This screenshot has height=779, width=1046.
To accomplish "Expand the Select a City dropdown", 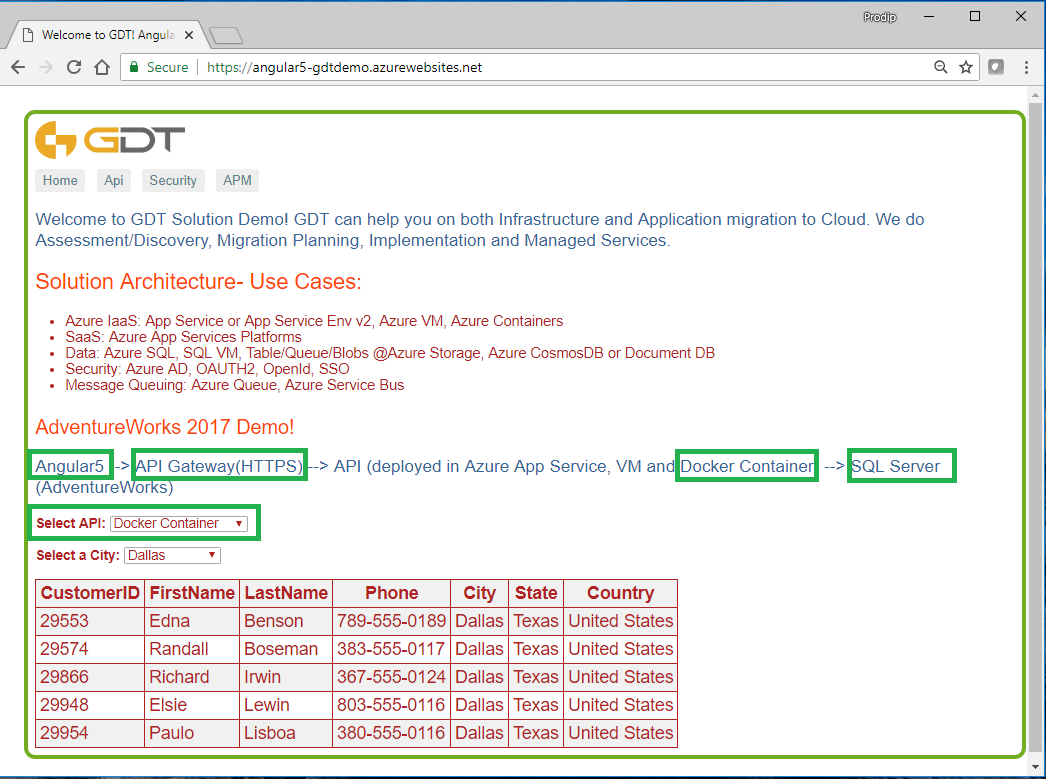I will tap(172, 556).
